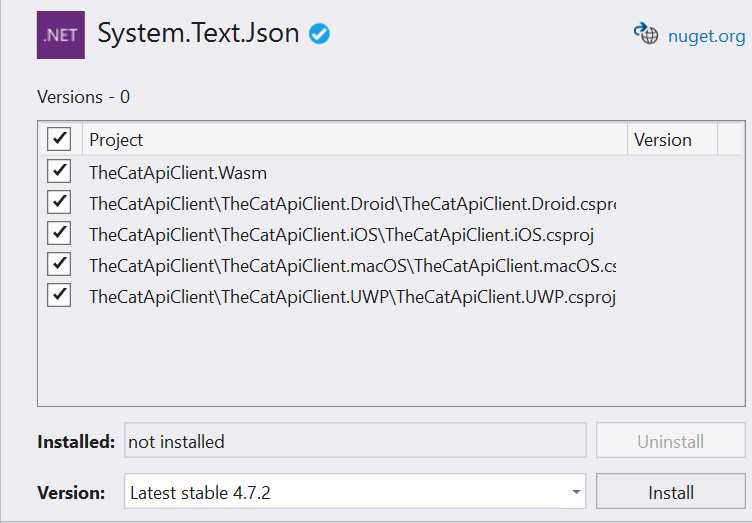Click the purple .NET package icon
This screenshot has height=523, width=752.
[x=60, y=35]
